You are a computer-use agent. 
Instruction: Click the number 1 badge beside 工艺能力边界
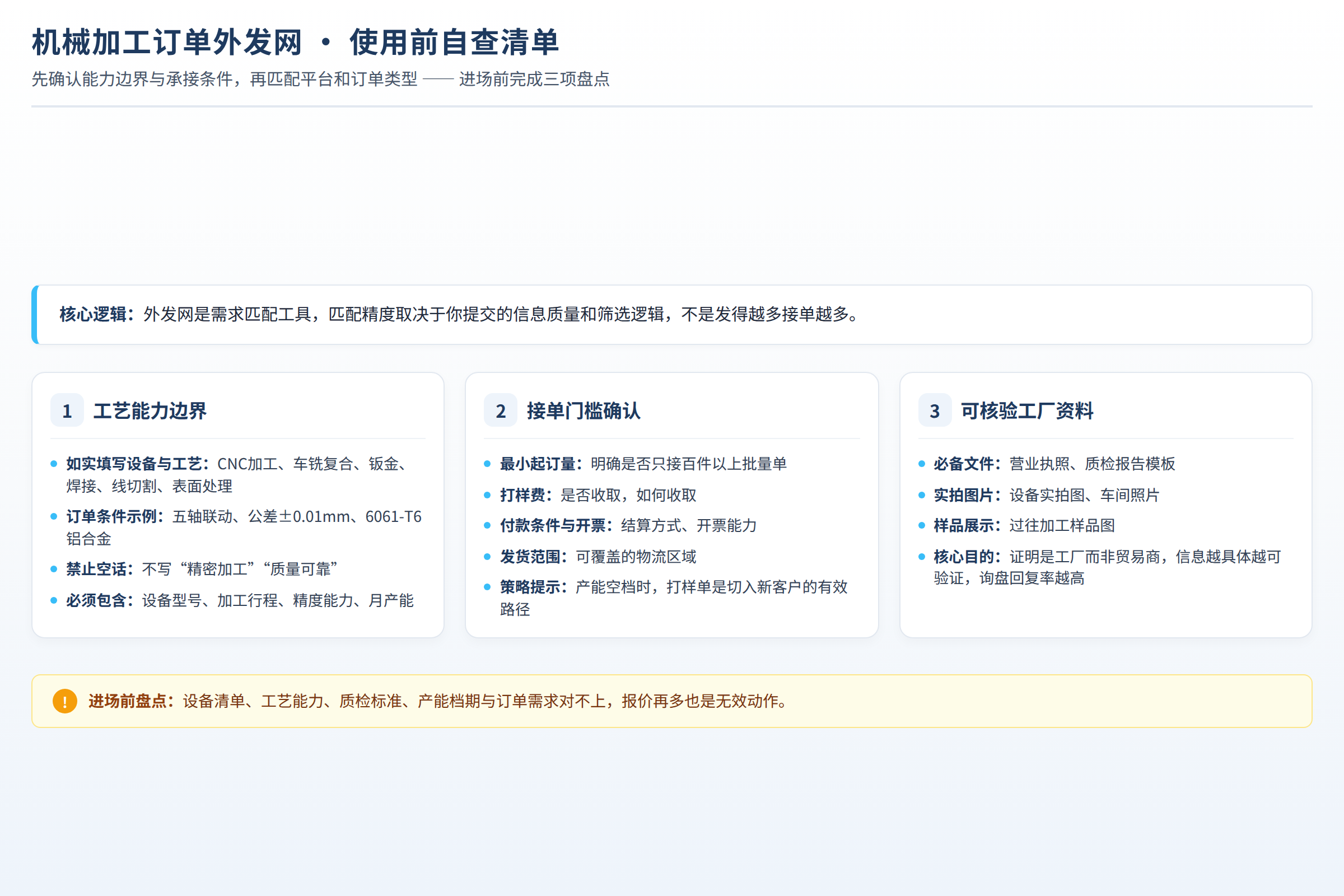[x=67, y=410]
